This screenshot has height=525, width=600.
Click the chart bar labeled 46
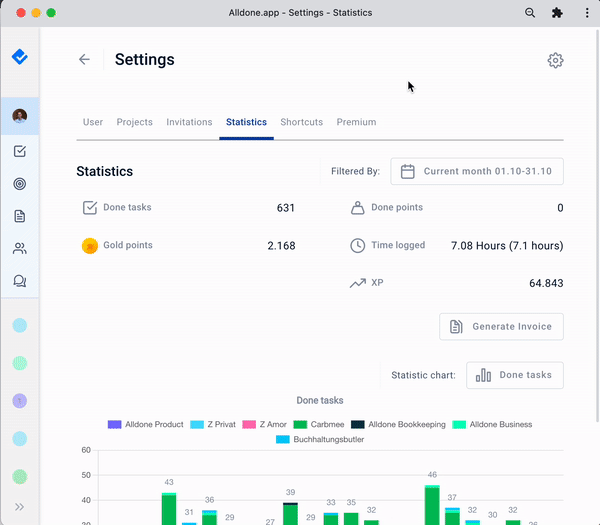pyautogui.click(x=432, y=505)
